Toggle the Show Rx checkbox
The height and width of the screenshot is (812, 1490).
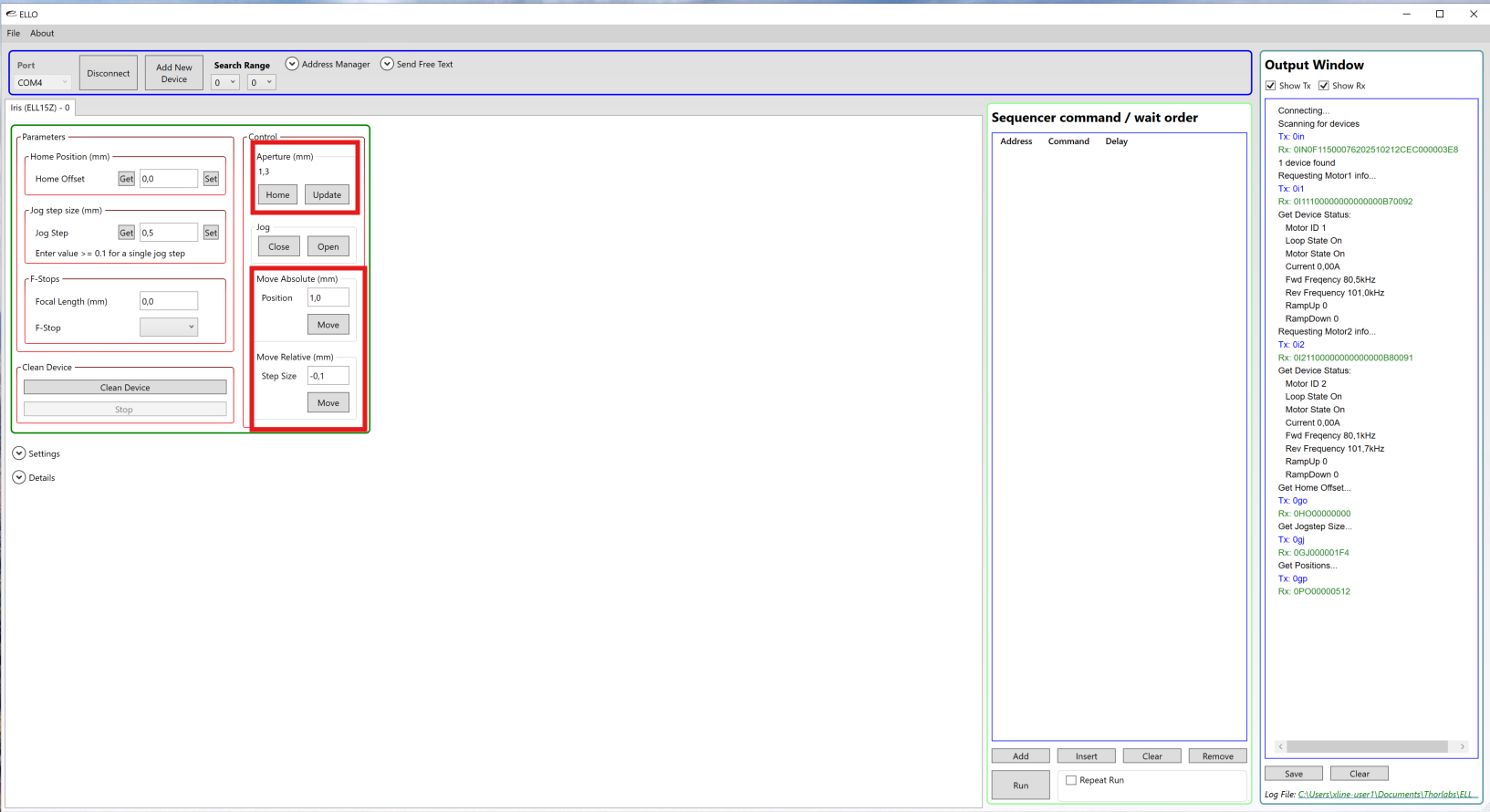pos(1324,86)
